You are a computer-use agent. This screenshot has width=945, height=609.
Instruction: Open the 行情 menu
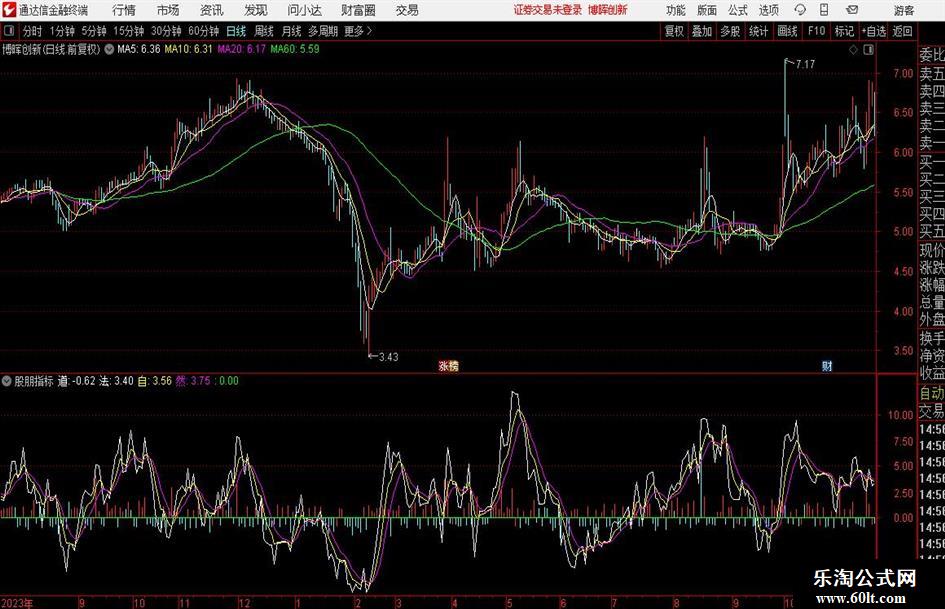124,10
